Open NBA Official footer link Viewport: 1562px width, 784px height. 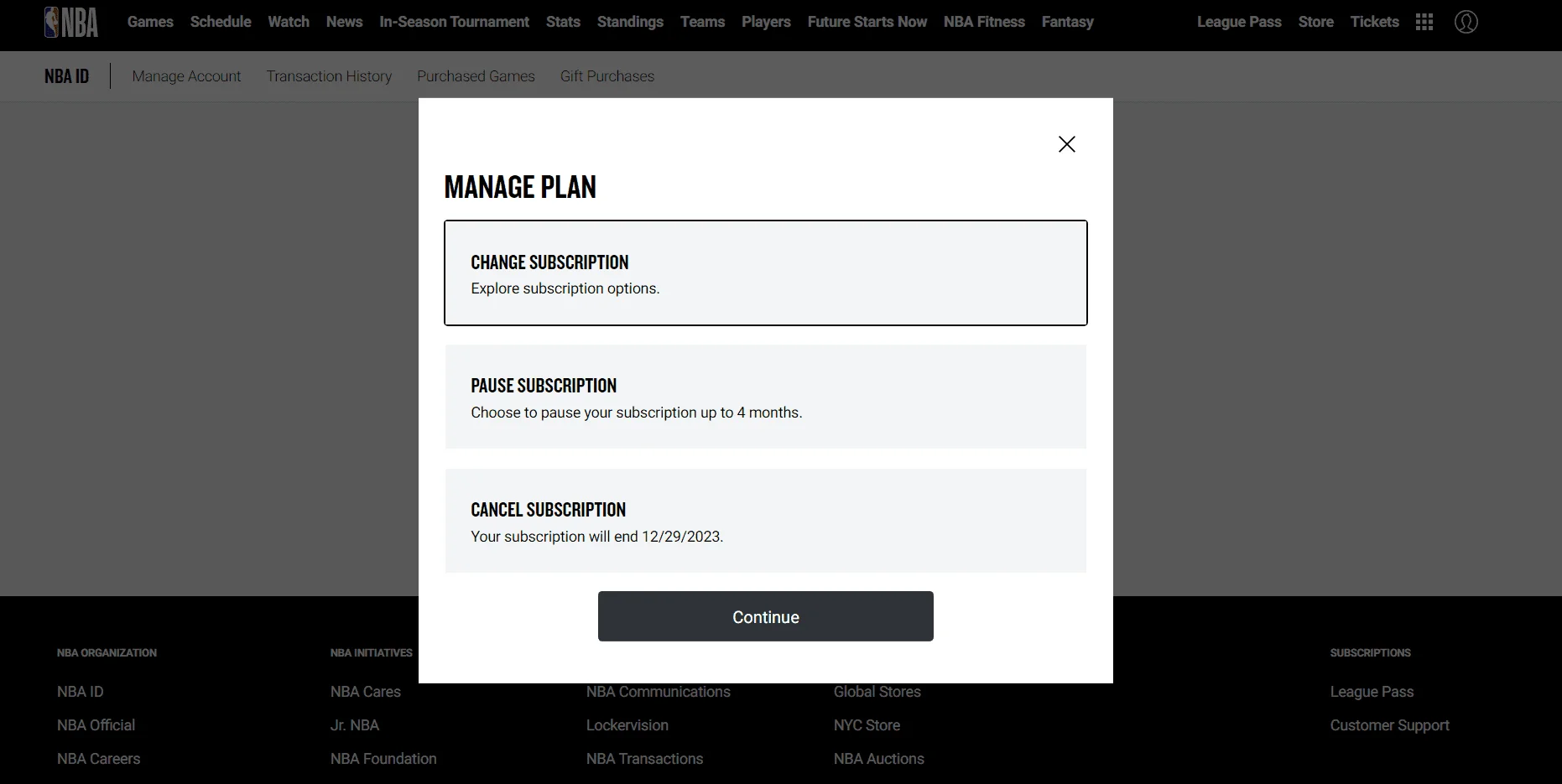point(96,725)
